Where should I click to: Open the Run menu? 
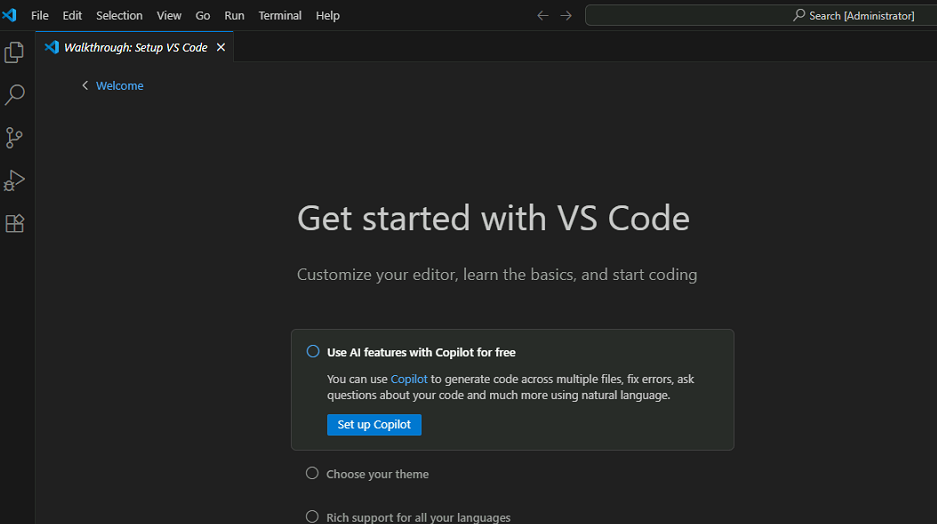234,16
